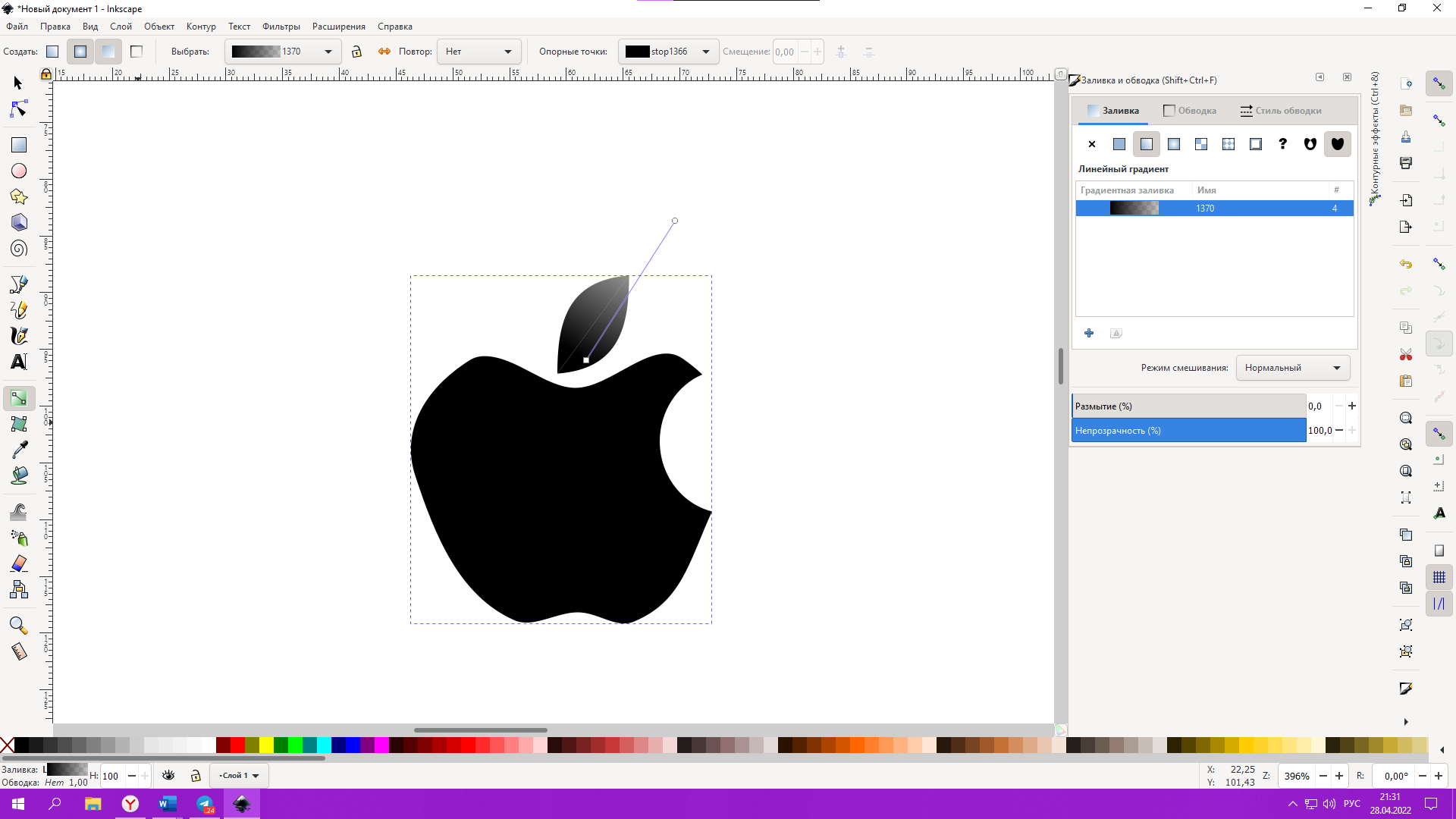The width and height of the screenshot is (1456, 819).
Task: Zoom in with the plus button
Action: pos(1339,776)
